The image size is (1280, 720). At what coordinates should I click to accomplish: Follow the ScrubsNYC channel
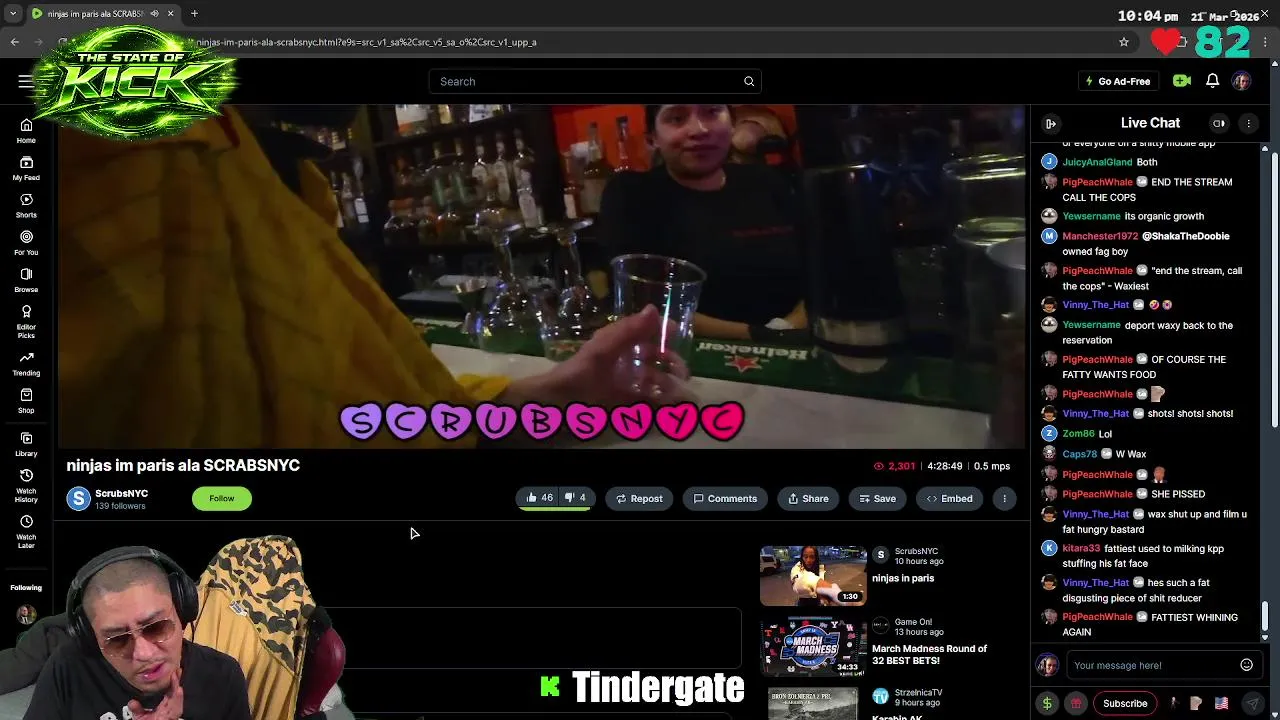click(222, 498)
